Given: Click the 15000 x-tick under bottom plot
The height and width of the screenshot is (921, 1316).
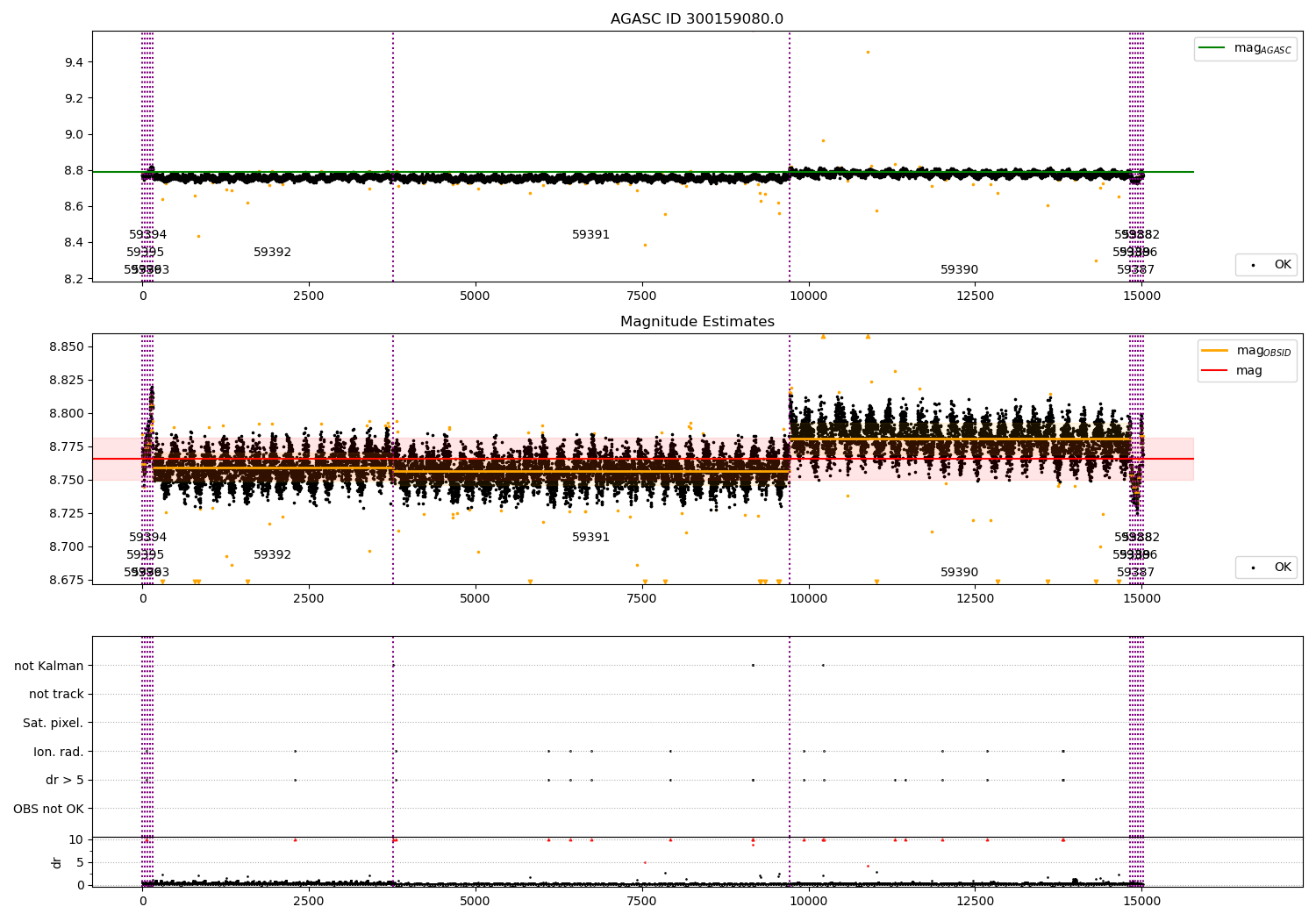Looking at the screenshot, I should (x=1142, y=902).
